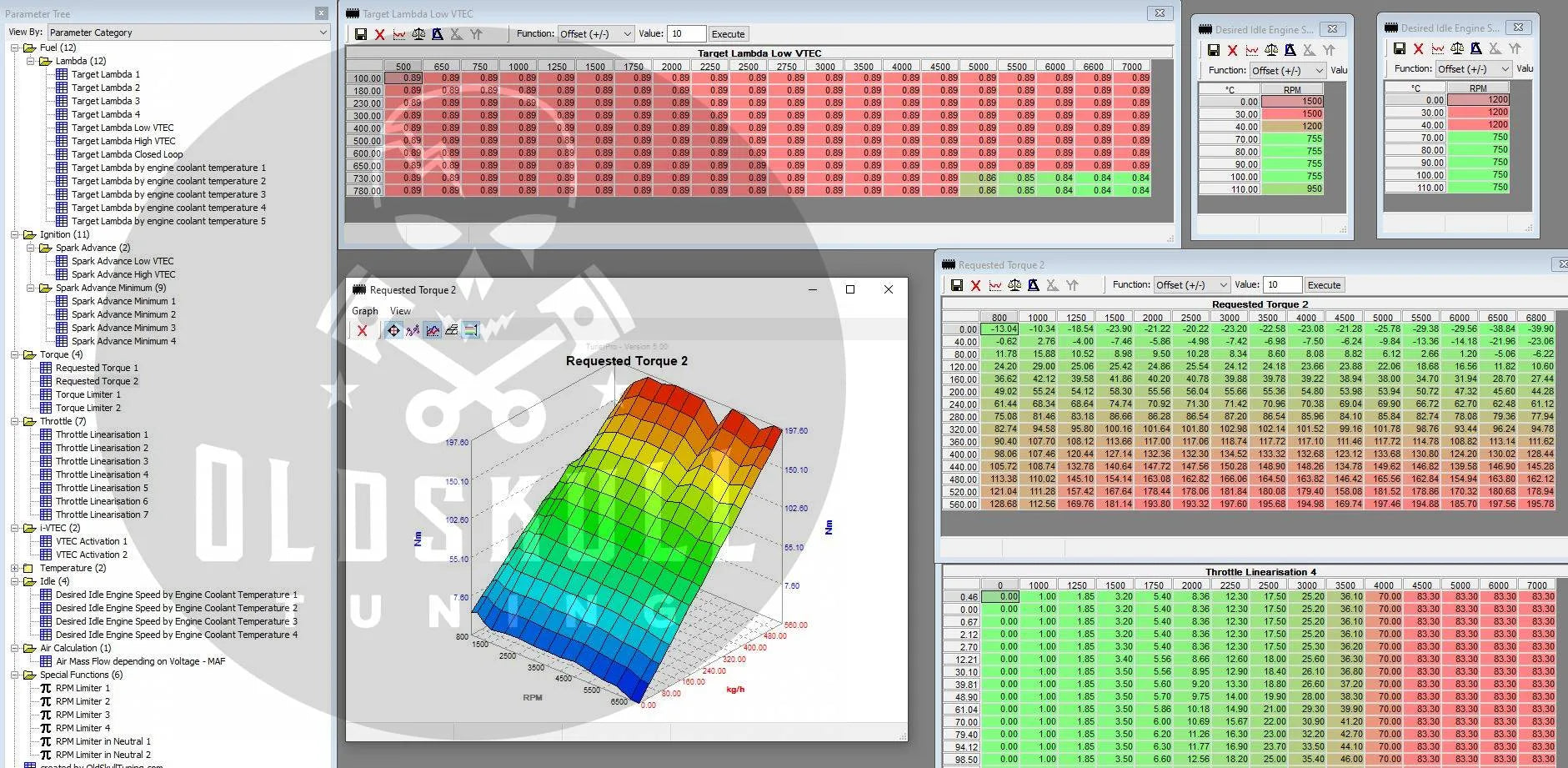1568x768 pixels.
Task: Click save icon in left Desired Idle Engine Speed window
Action: tap(1213, 50)
